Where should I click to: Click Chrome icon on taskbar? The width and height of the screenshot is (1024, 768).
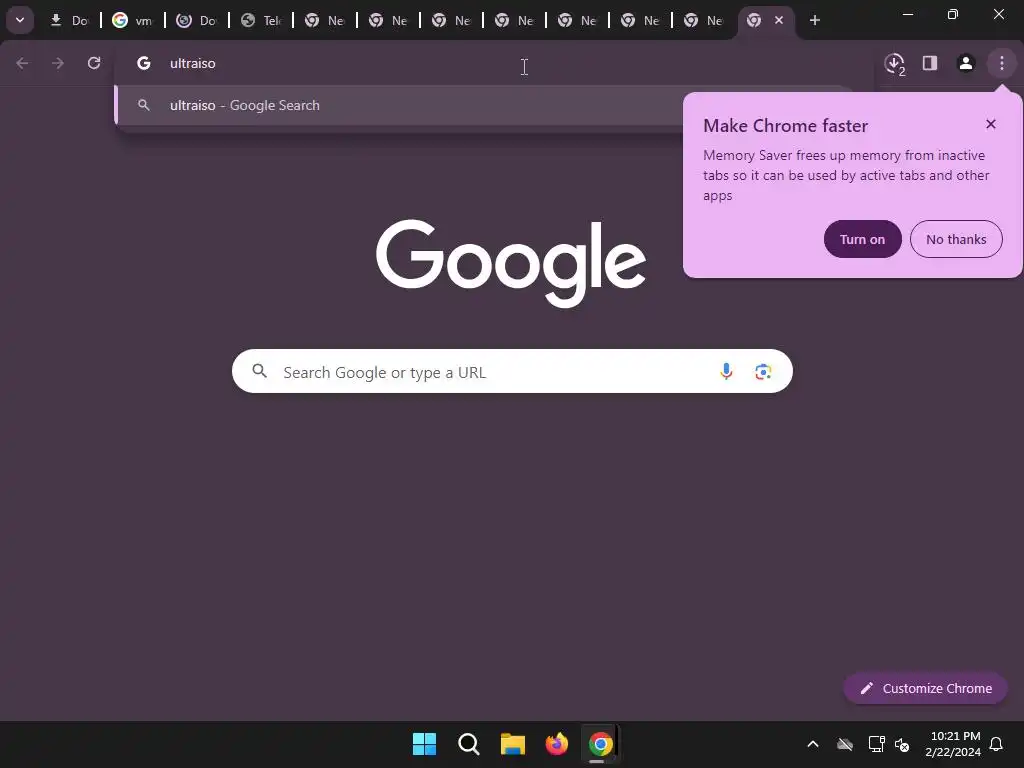pyautogui.click(x=601, y=744)
